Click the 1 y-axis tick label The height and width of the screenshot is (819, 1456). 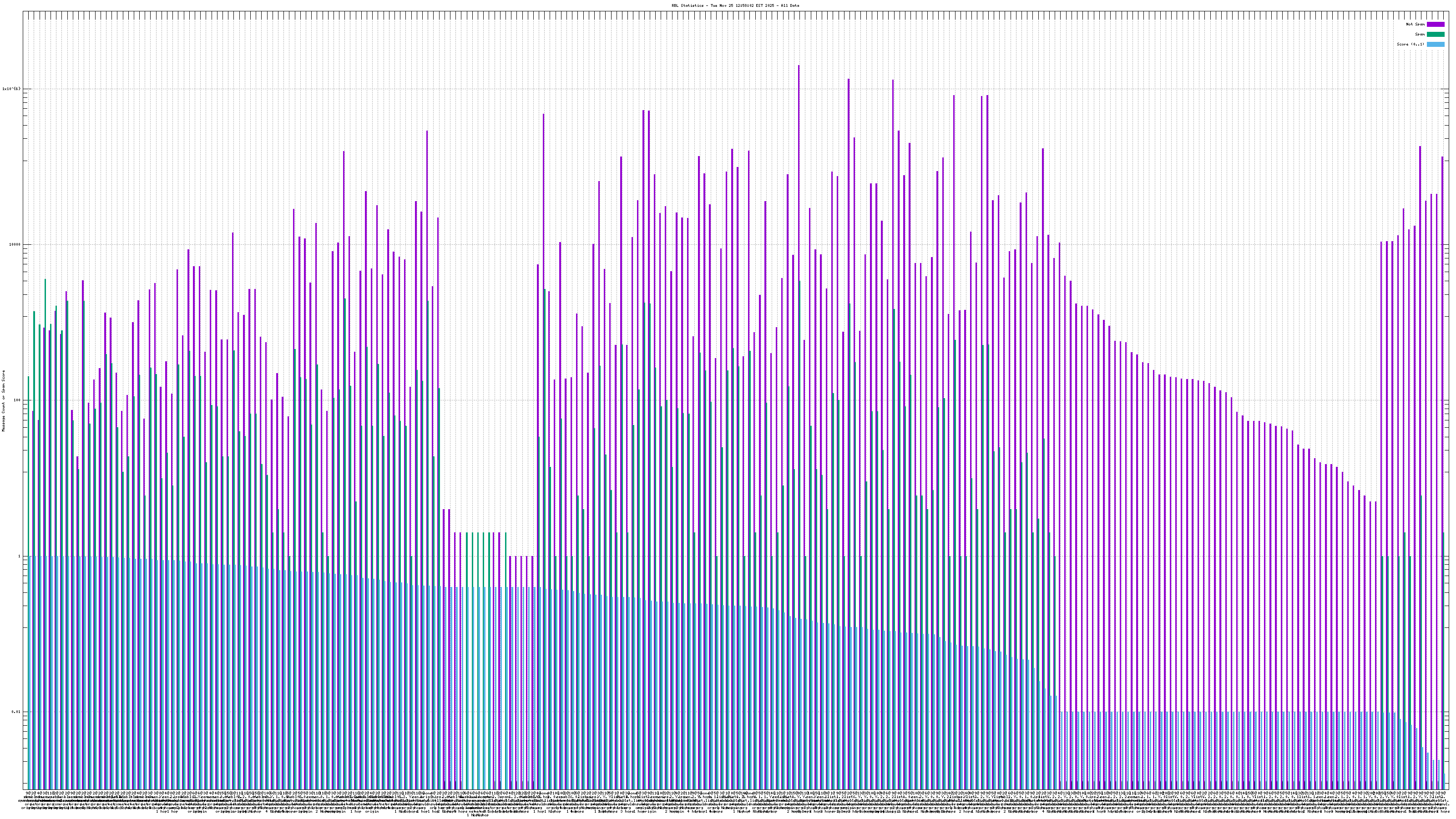19,556
